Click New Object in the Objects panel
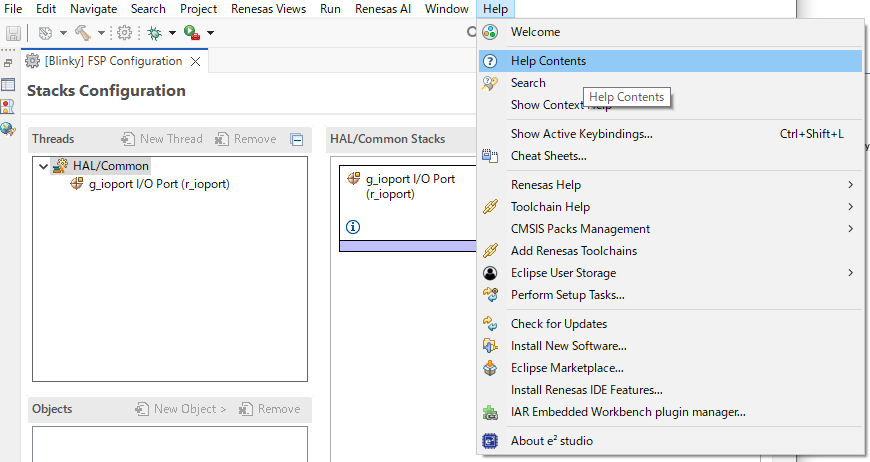The width and height of the screenshot is (870, 462). click(181, 409)
